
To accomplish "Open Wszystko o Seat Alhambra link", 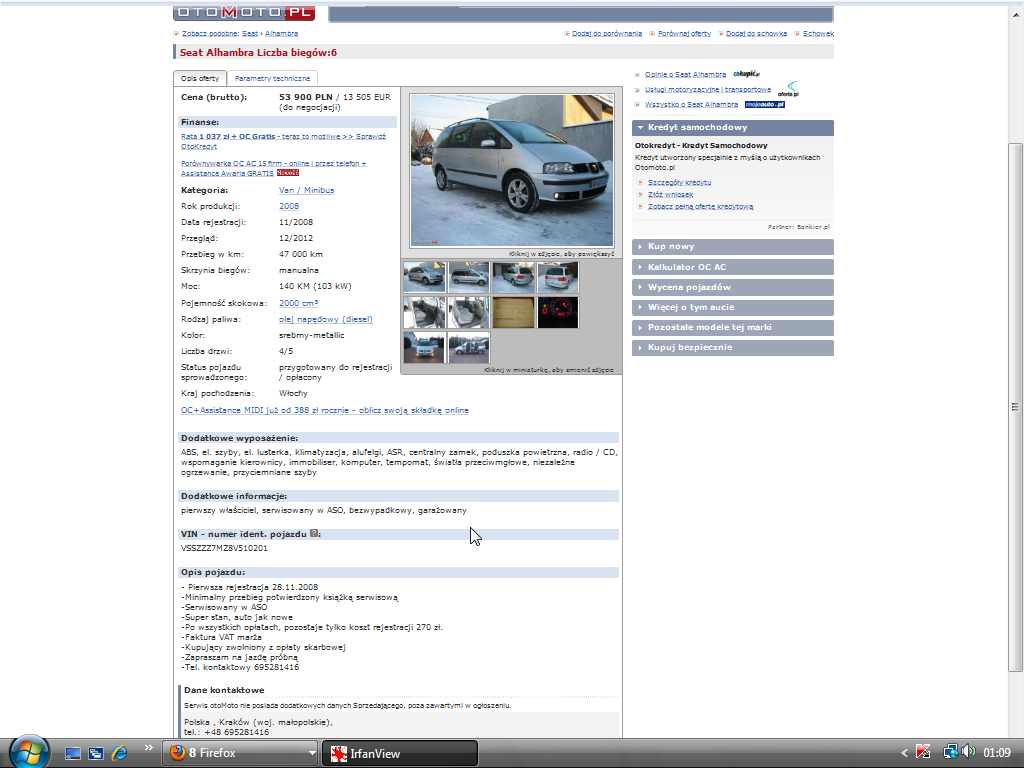I will pos(691,104).
